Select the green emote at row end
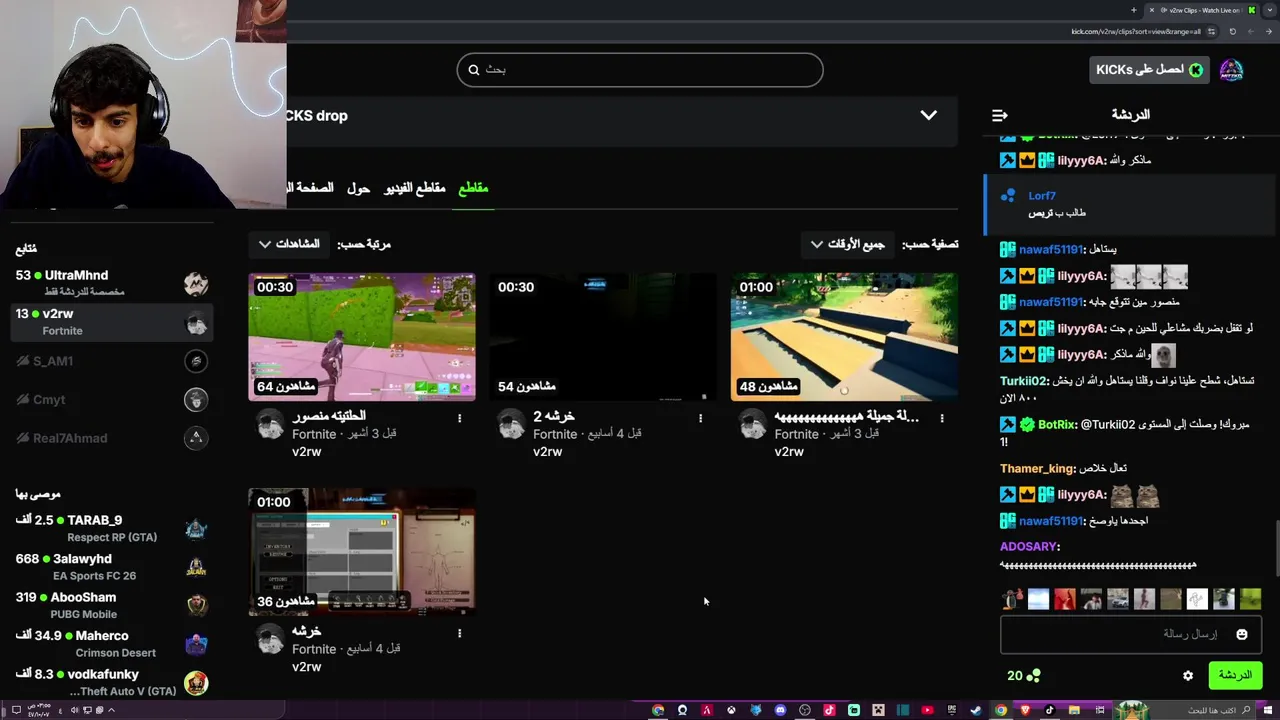 (1251, 599)
